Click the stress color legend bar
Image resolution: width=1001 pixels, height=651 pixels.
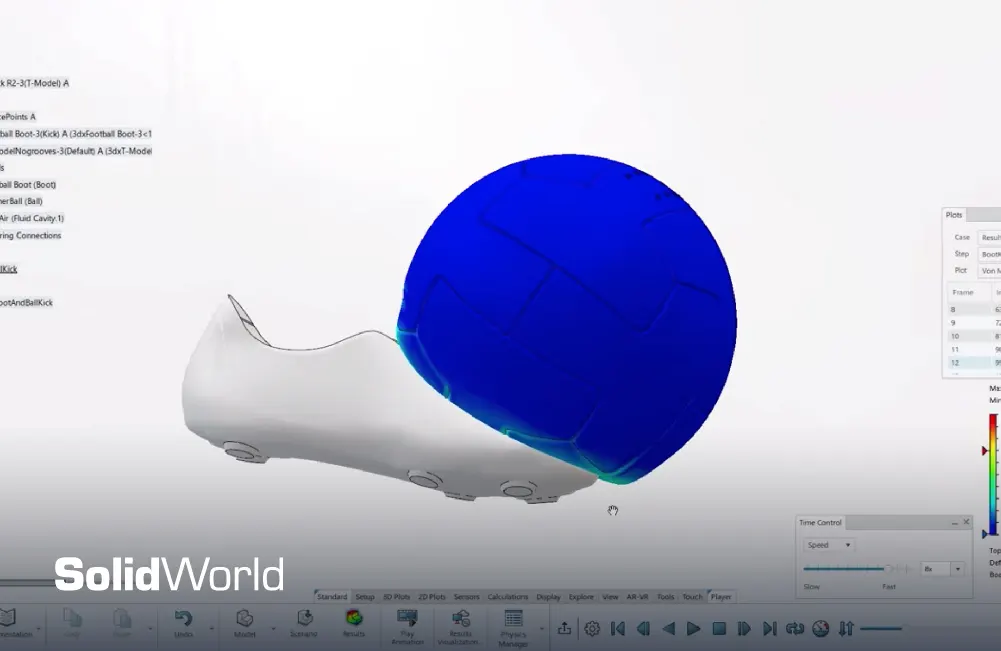[x=993, y=474]
